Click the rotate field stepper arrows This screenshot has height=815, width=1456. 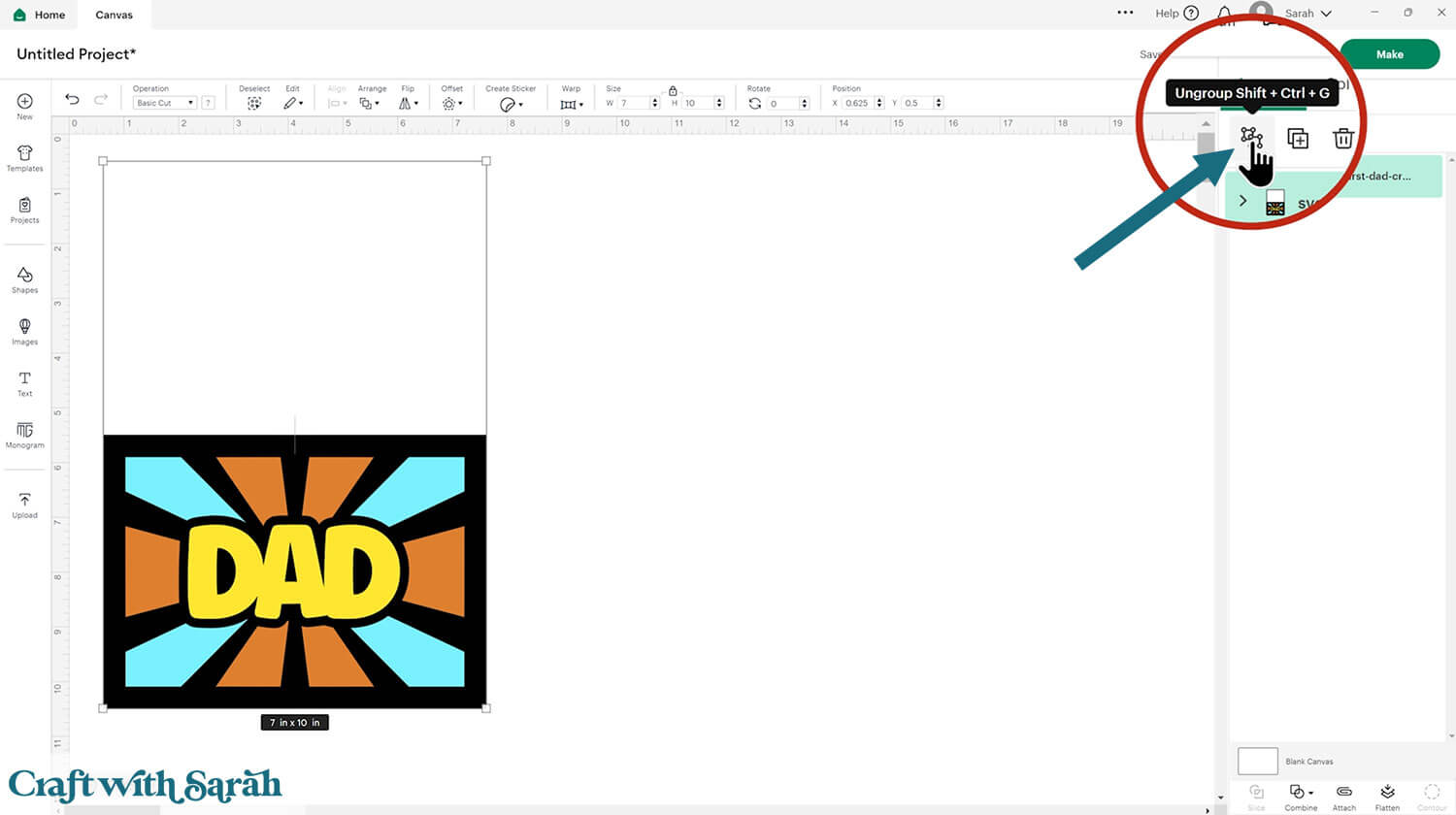[805, 103]
